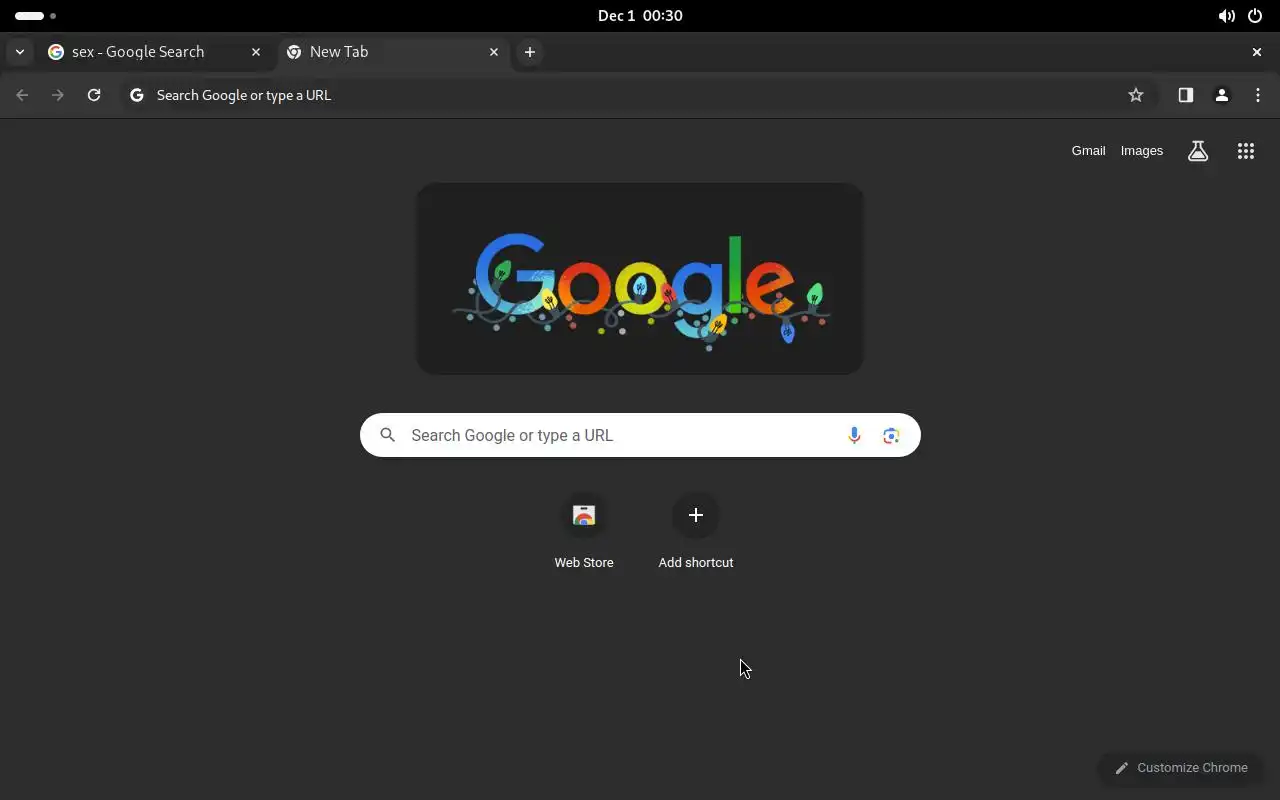Close the New Tab tab
This screenshot has height=800, width=1280.
click(x=494, y=52)
